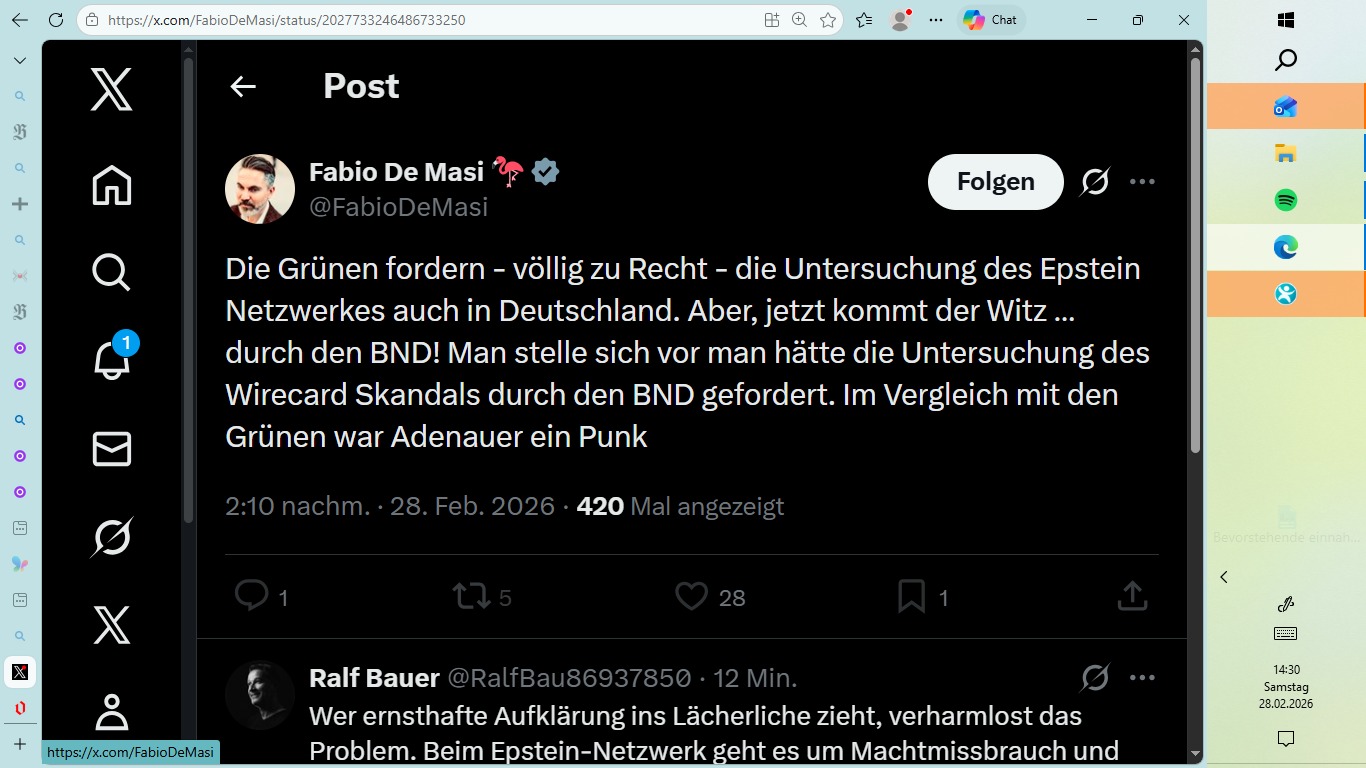The height and width of the screenshot is (768, 1366).
Task: Click the Grok actions icon on Fabio's post
Action: pyautogui.click(x=1094, y=181)
